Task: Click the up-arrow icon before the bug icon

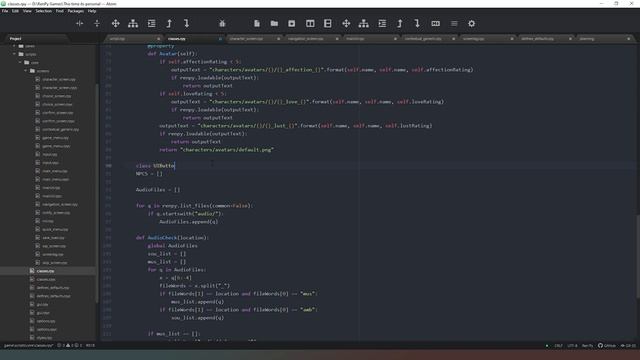Action: click(x=169, y=23)
